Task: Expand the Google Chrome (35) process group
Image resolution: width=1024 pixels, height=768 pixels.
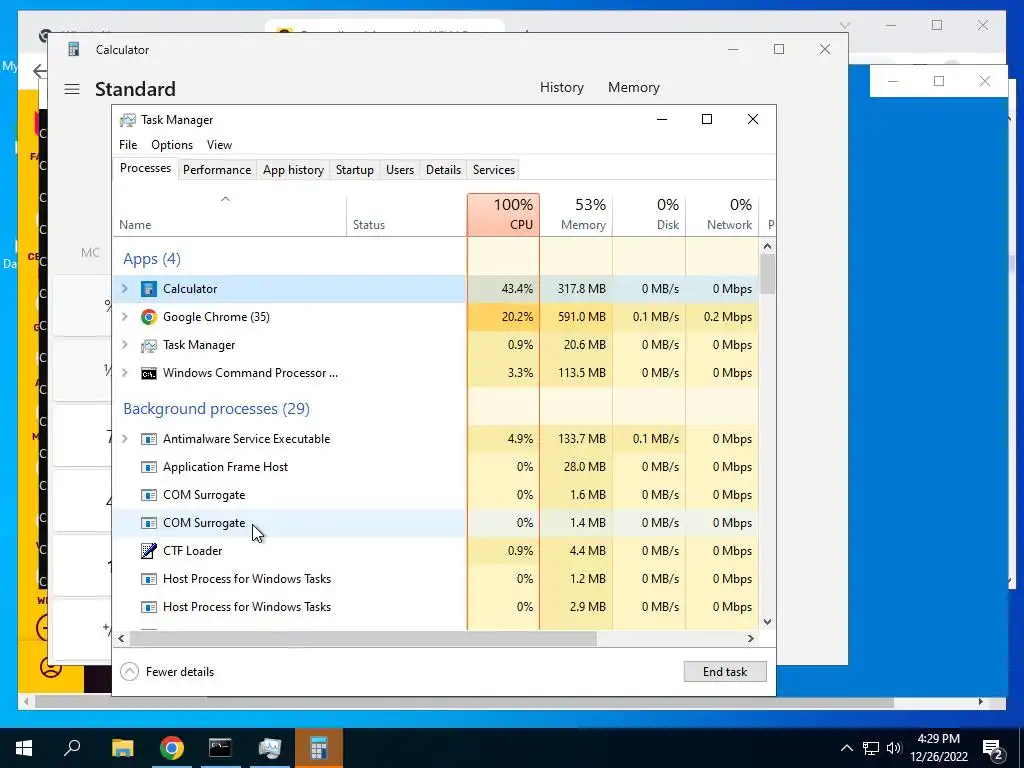Action: point(125,317)
